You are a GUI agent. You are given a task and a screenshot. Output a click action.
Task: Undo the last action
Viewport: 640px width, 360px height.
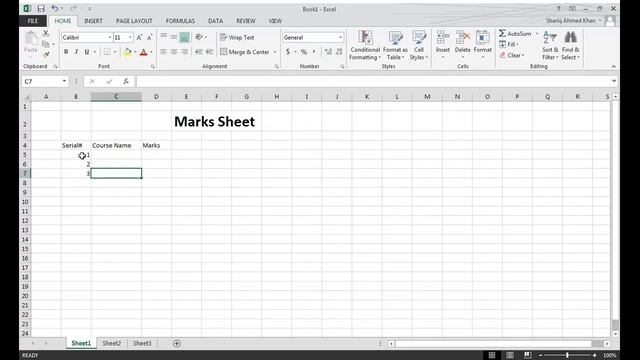55,9
